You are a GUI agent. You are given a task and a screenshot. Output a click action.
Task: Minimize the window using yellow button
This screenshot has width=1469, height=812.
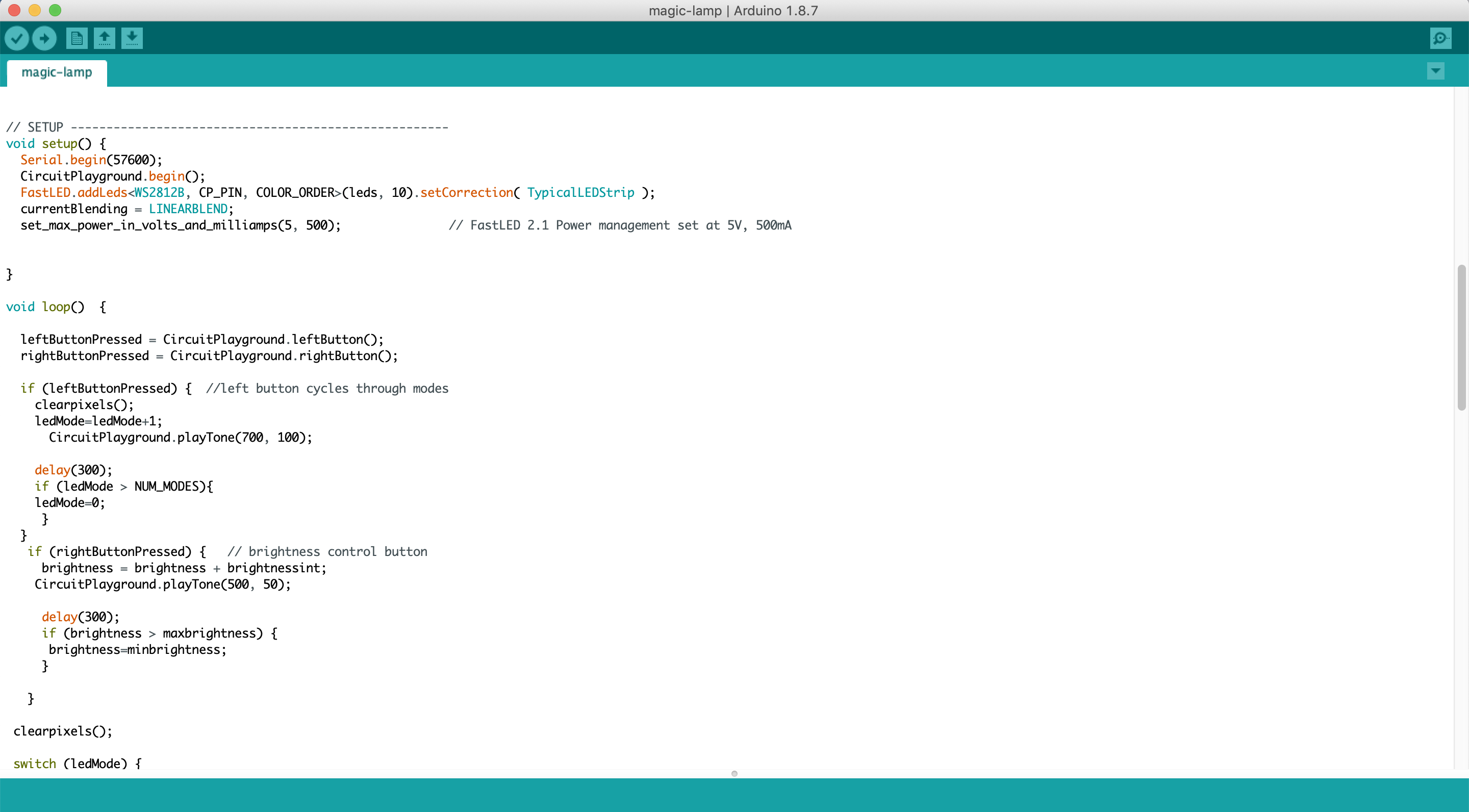pyautogui.click(x=35, y=10)
